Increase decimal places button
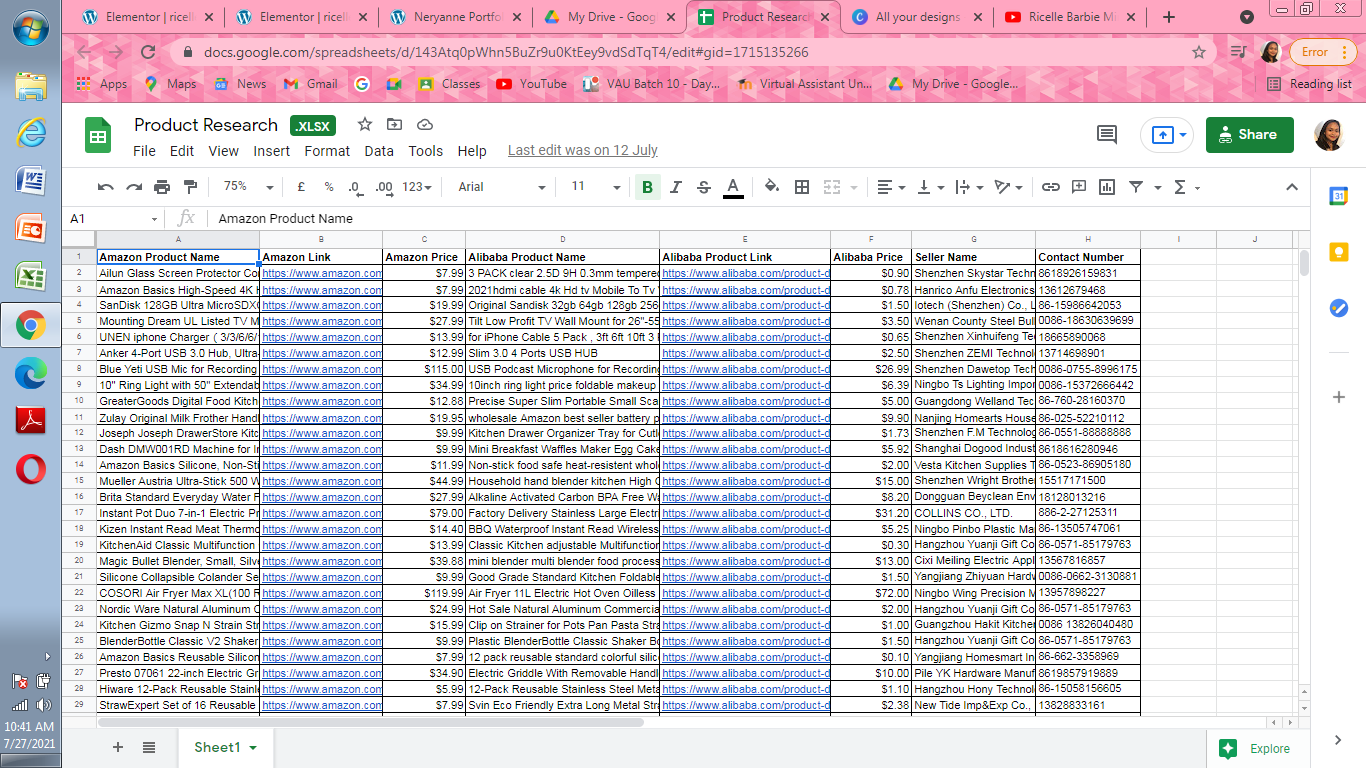 383,187
